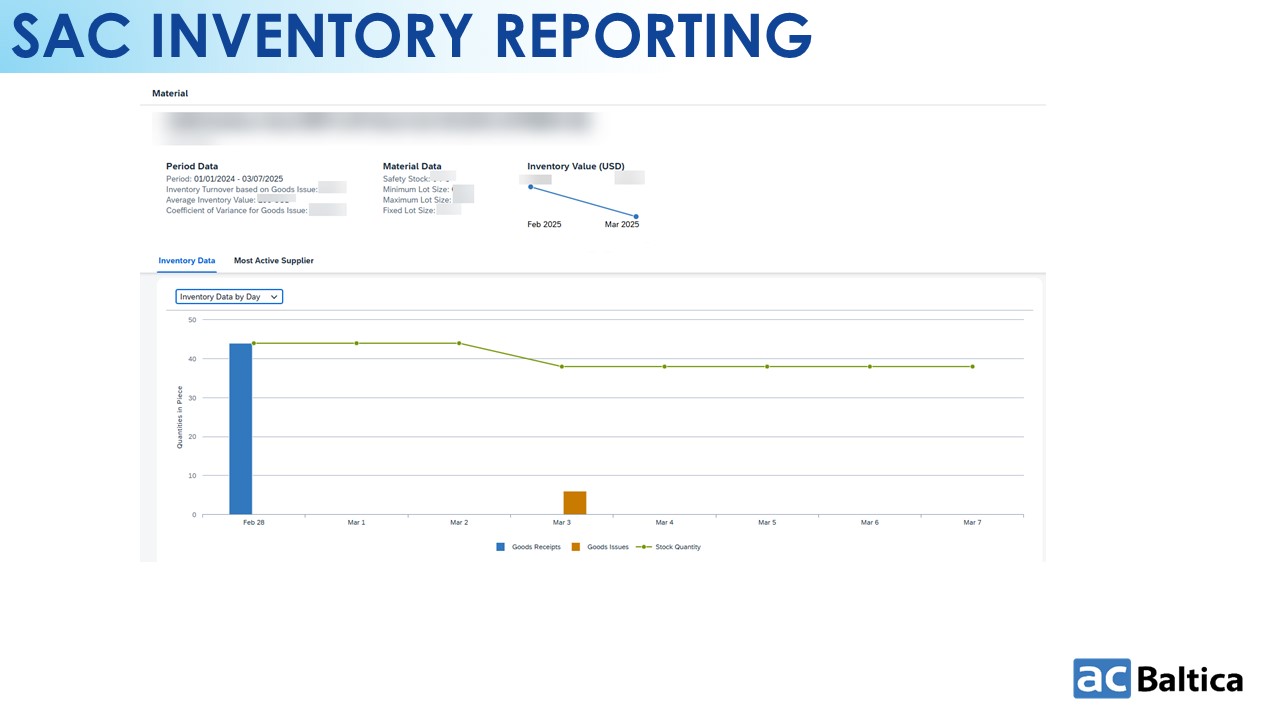Open the Inventory Data by Day dropdown
The width and height of the screenshot is (1280, 720).
[x=229, y=297]
